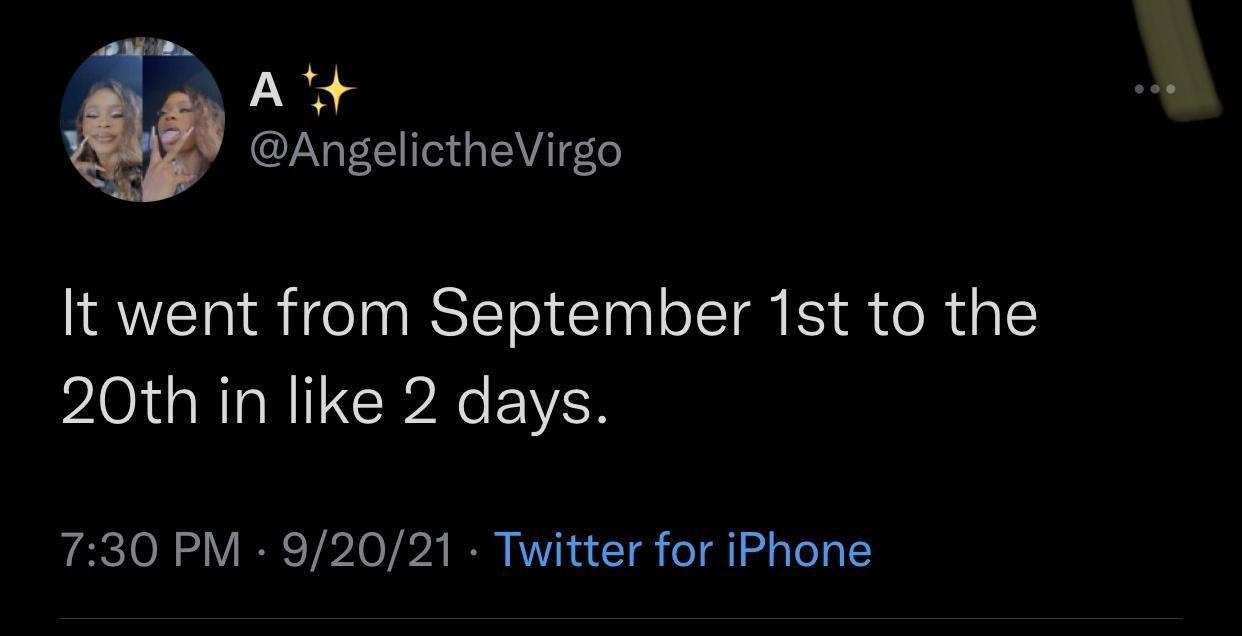
Task: Click the display name "A"
Action: [265, 91]
